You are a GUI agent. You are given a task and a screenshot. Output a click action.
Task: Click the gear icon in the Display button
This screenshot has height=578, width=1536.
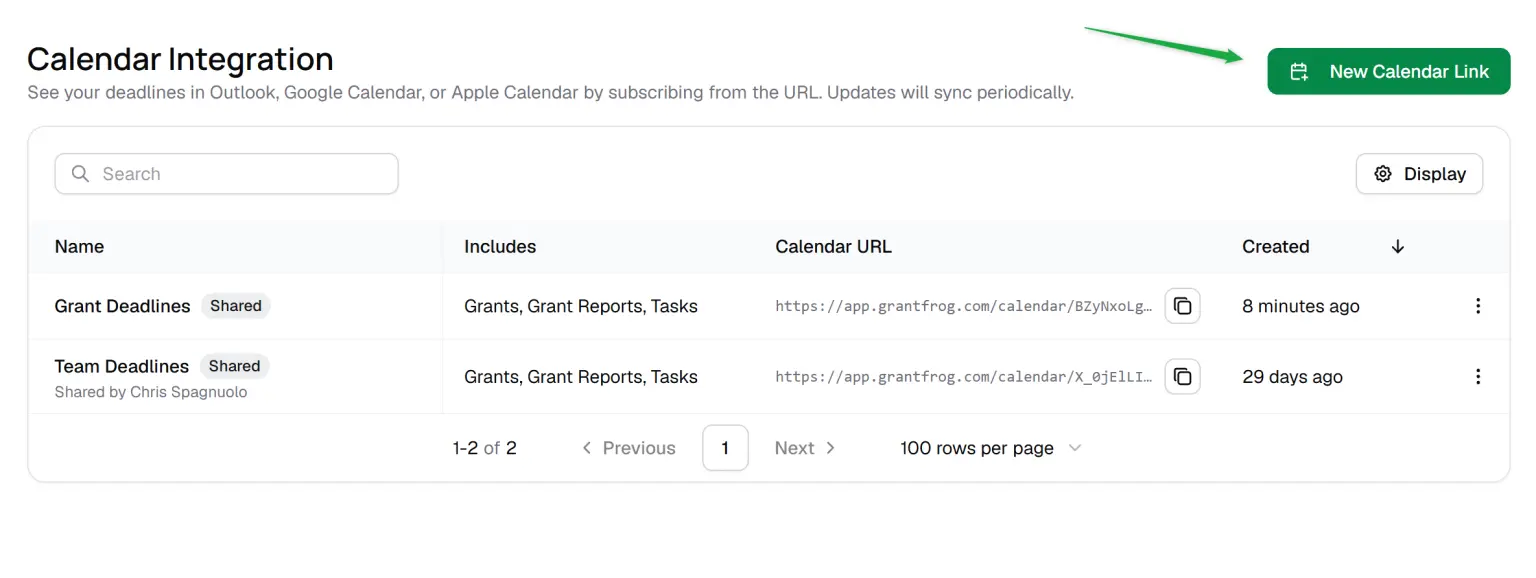coord(1383,174)
